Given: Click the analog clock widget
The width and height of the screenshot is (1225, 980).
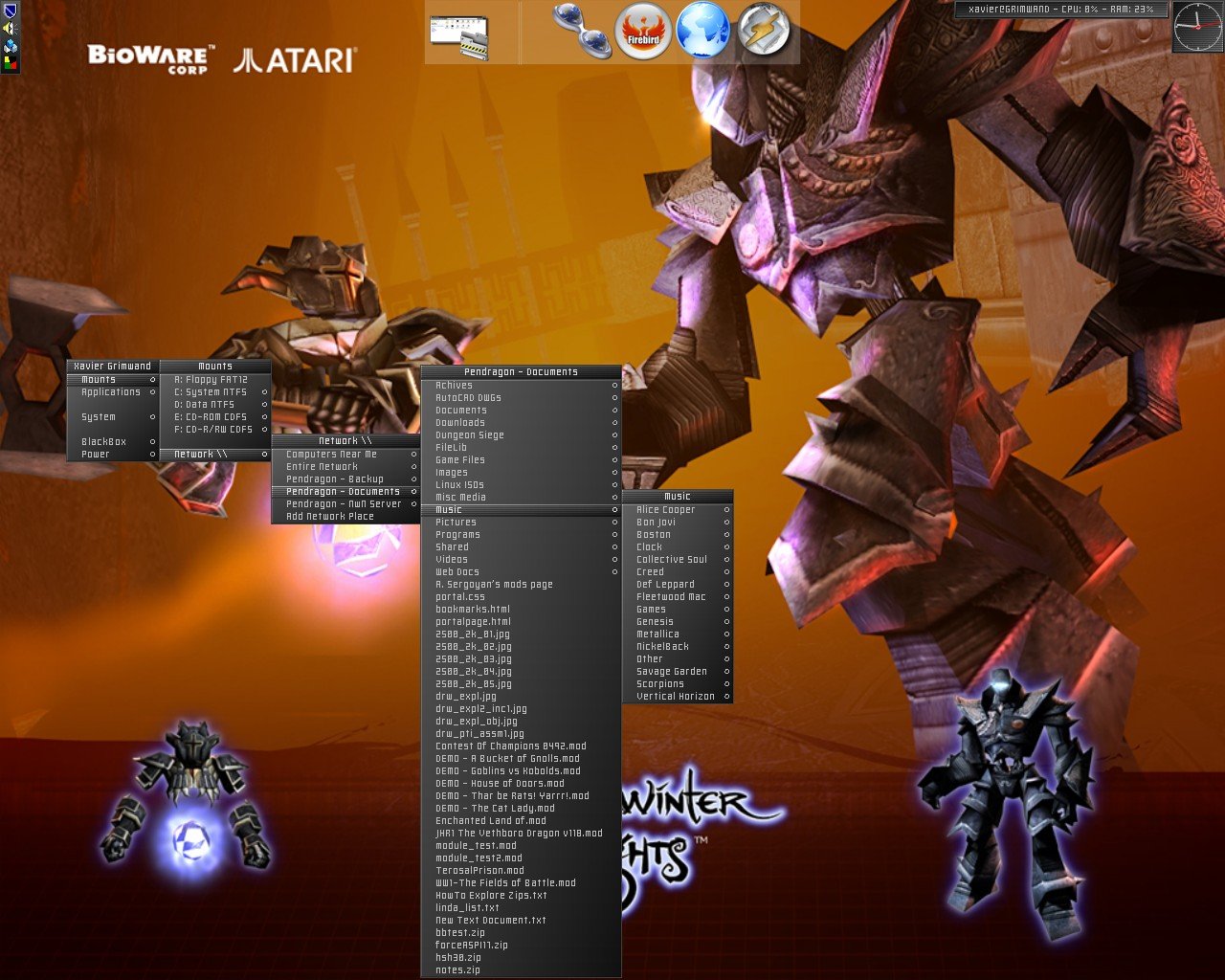Looking at the screenshot, I should tap(1197, 27).
